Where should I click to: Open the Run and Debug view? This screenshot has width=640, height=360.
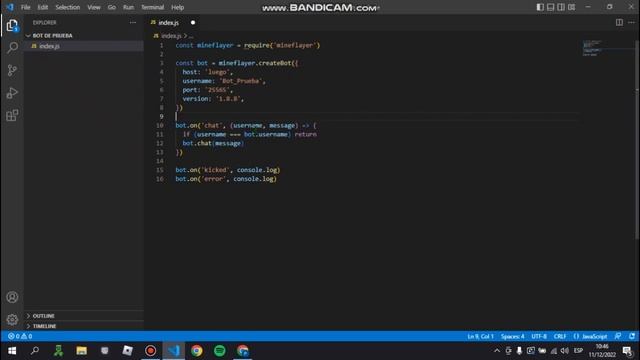point(12,93)
